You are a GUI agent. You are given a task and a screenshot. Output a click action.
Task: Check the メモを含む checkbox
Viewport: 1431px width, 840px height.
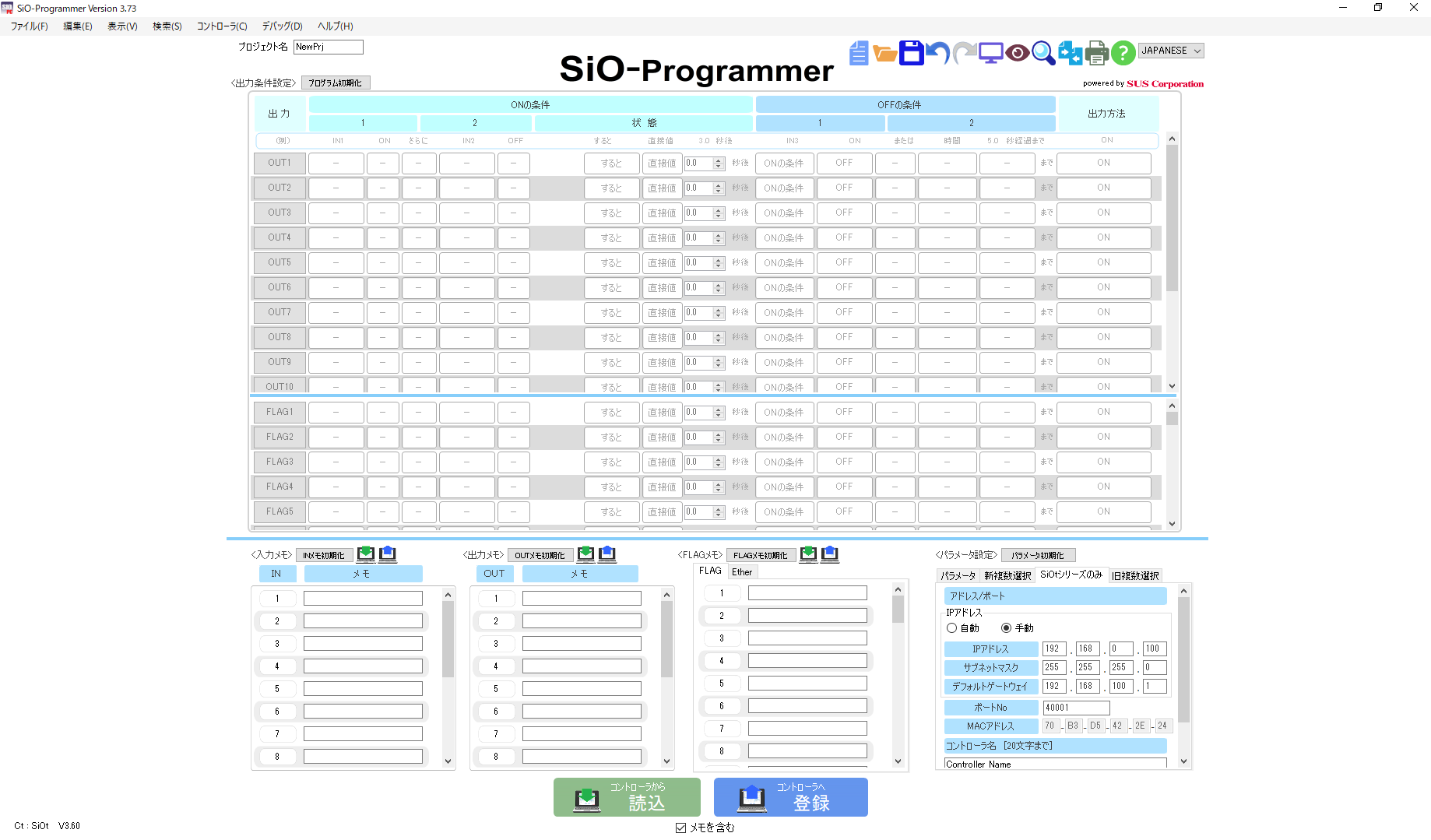pyautogui.click(x=681, y=828)
